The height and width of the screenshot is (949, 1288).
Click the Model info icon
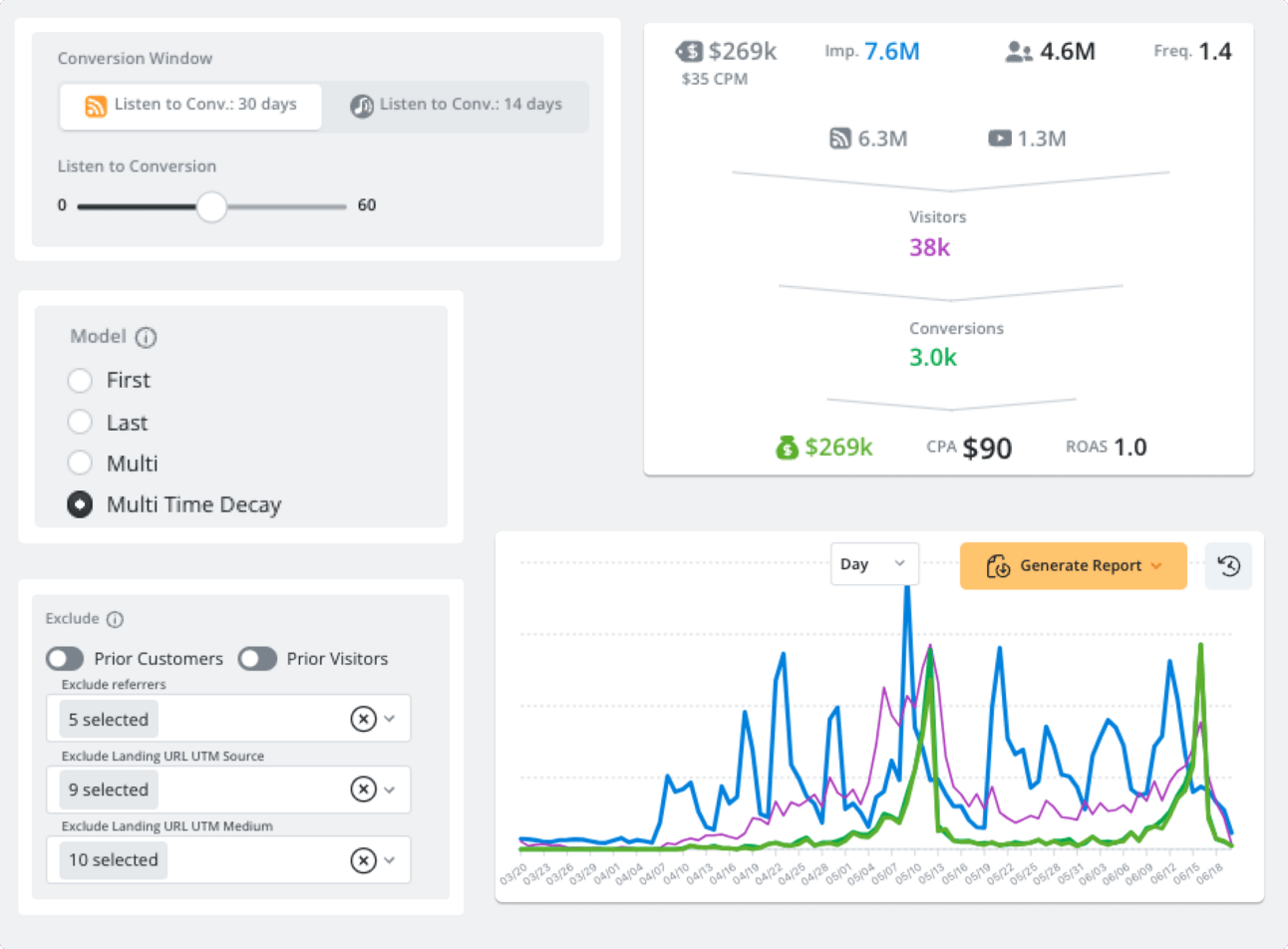(147, 337)
